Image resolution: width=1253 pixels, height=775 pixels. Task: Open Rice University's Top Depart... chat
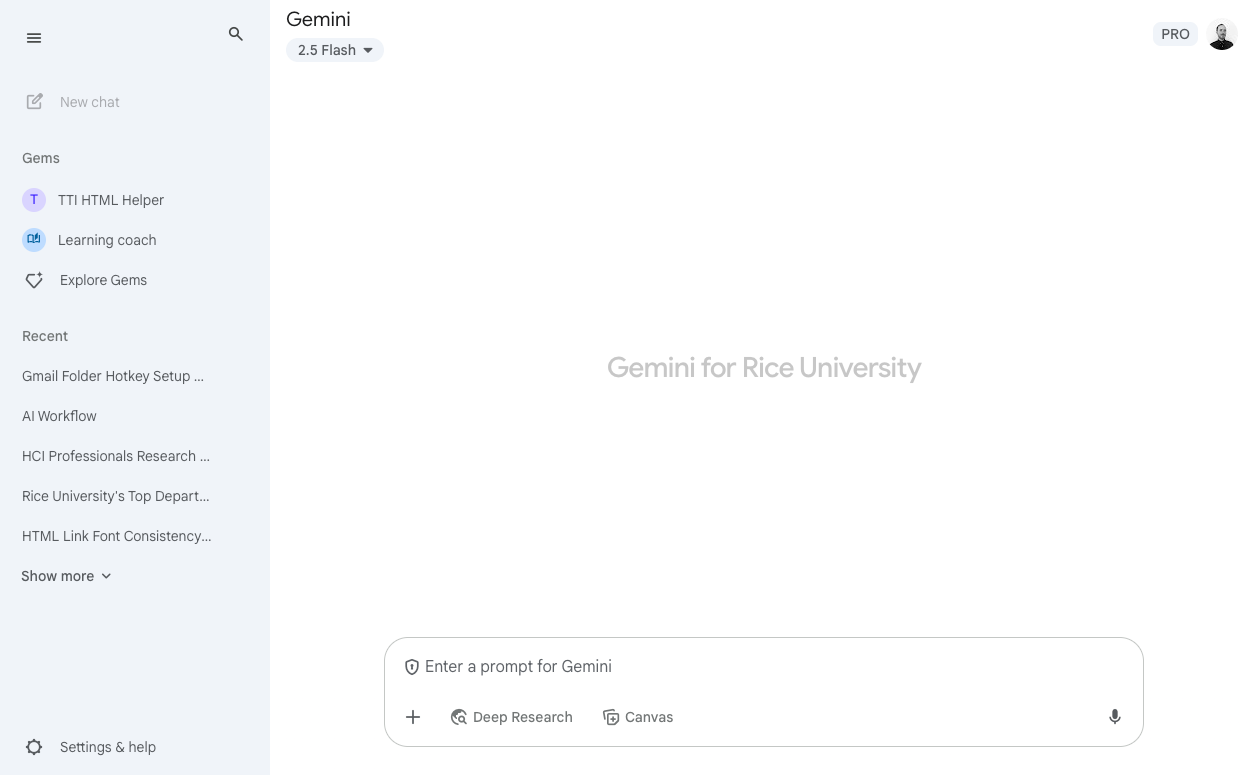[x=116, y=496]
